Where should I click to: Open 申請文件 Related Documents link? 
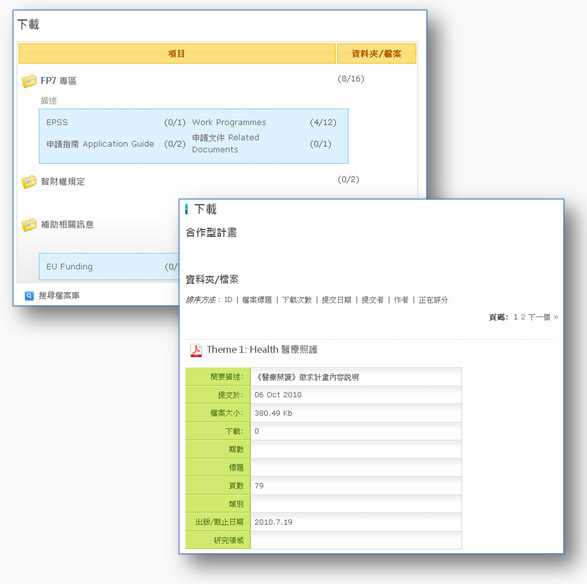[226, 143]
